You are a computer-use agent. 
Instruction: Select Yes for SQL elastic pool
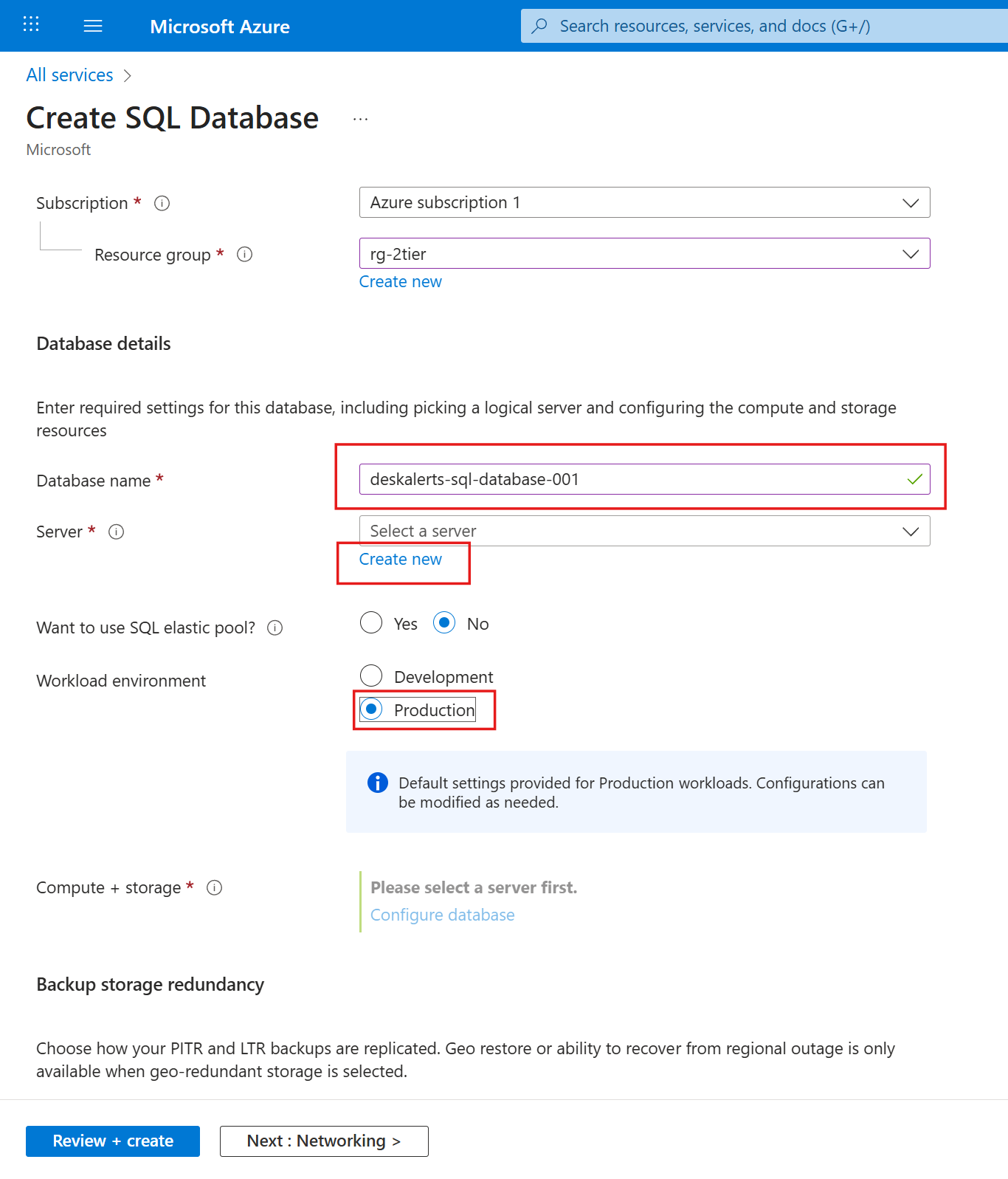click(x=371, y=623)
